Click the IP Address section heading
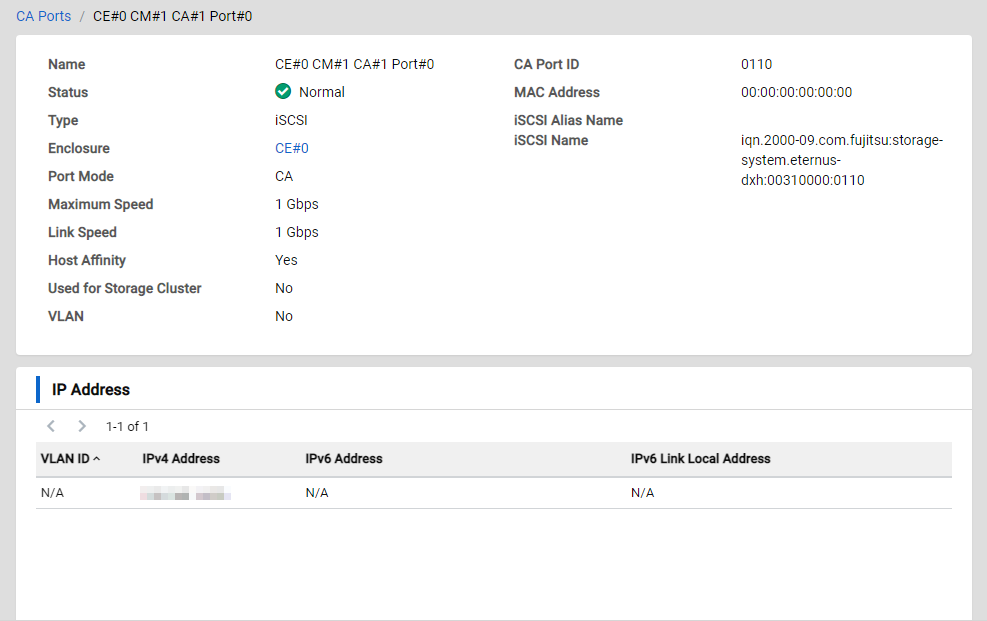The height and width of the screenshot is (621, 987). tap(91, 389)
